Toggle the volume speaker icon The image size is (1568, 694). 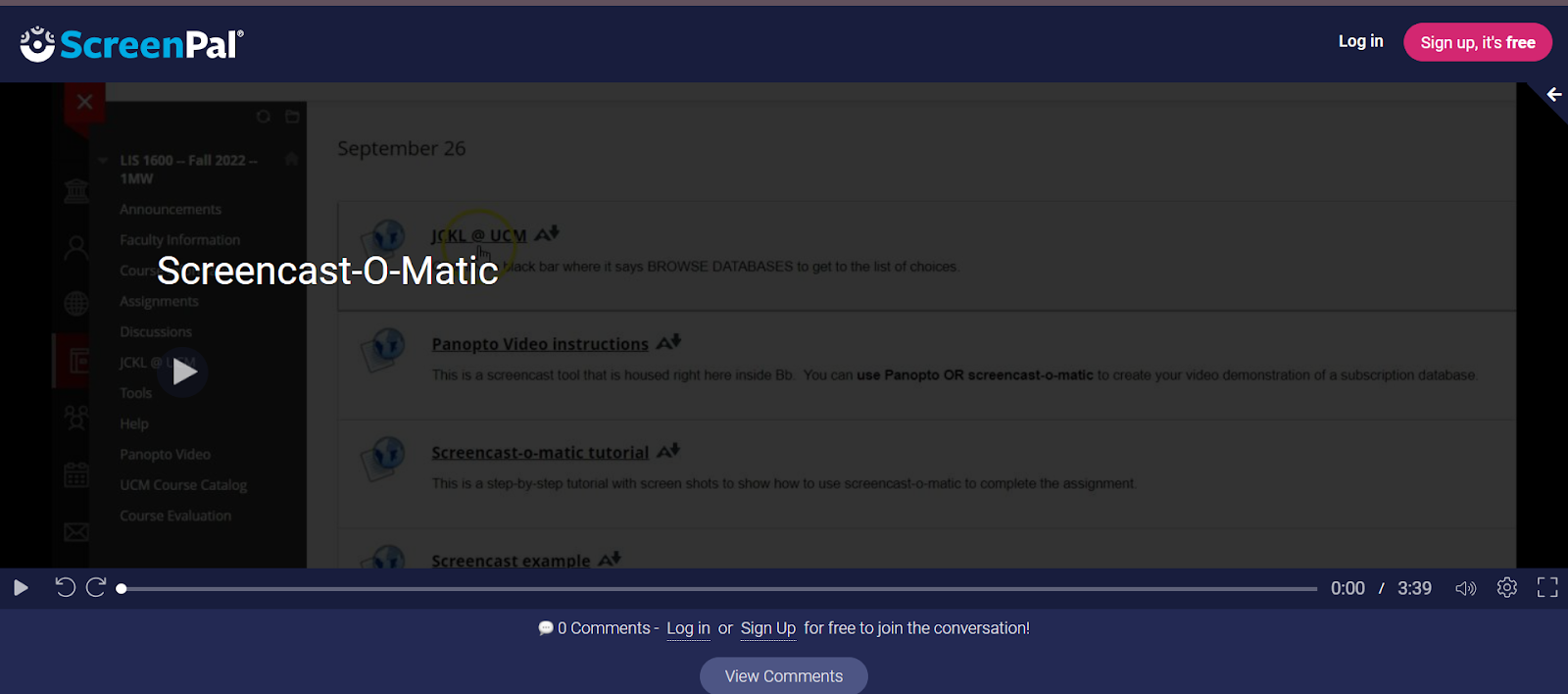tap(1465, 588)
